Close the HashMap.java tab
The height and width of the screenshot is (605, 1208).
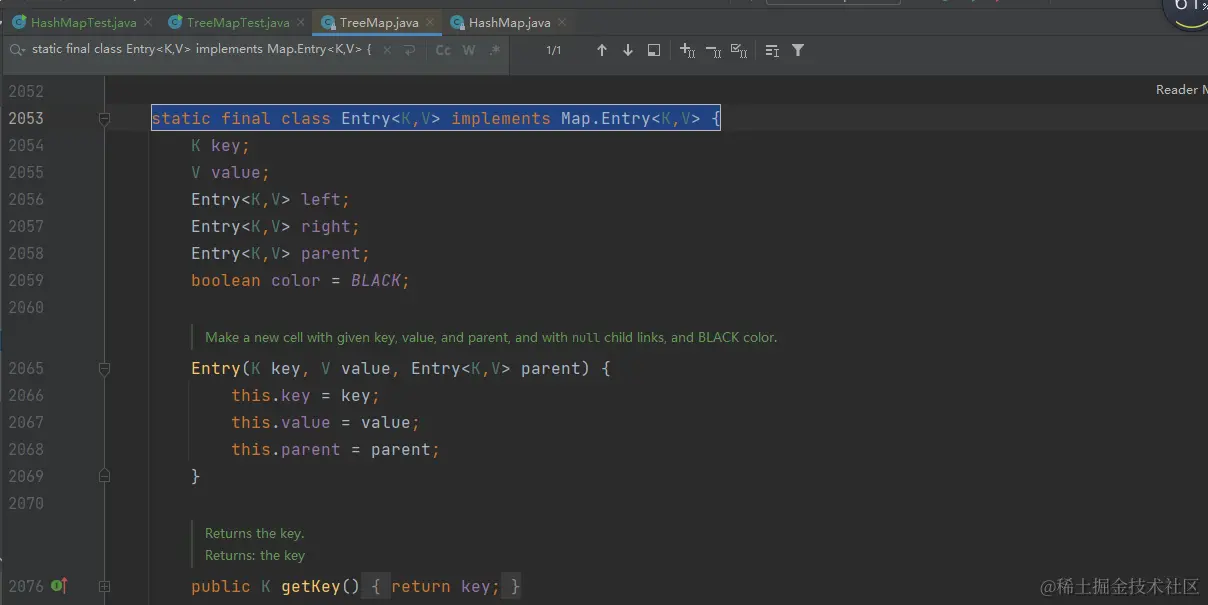[x=561, y=22]
